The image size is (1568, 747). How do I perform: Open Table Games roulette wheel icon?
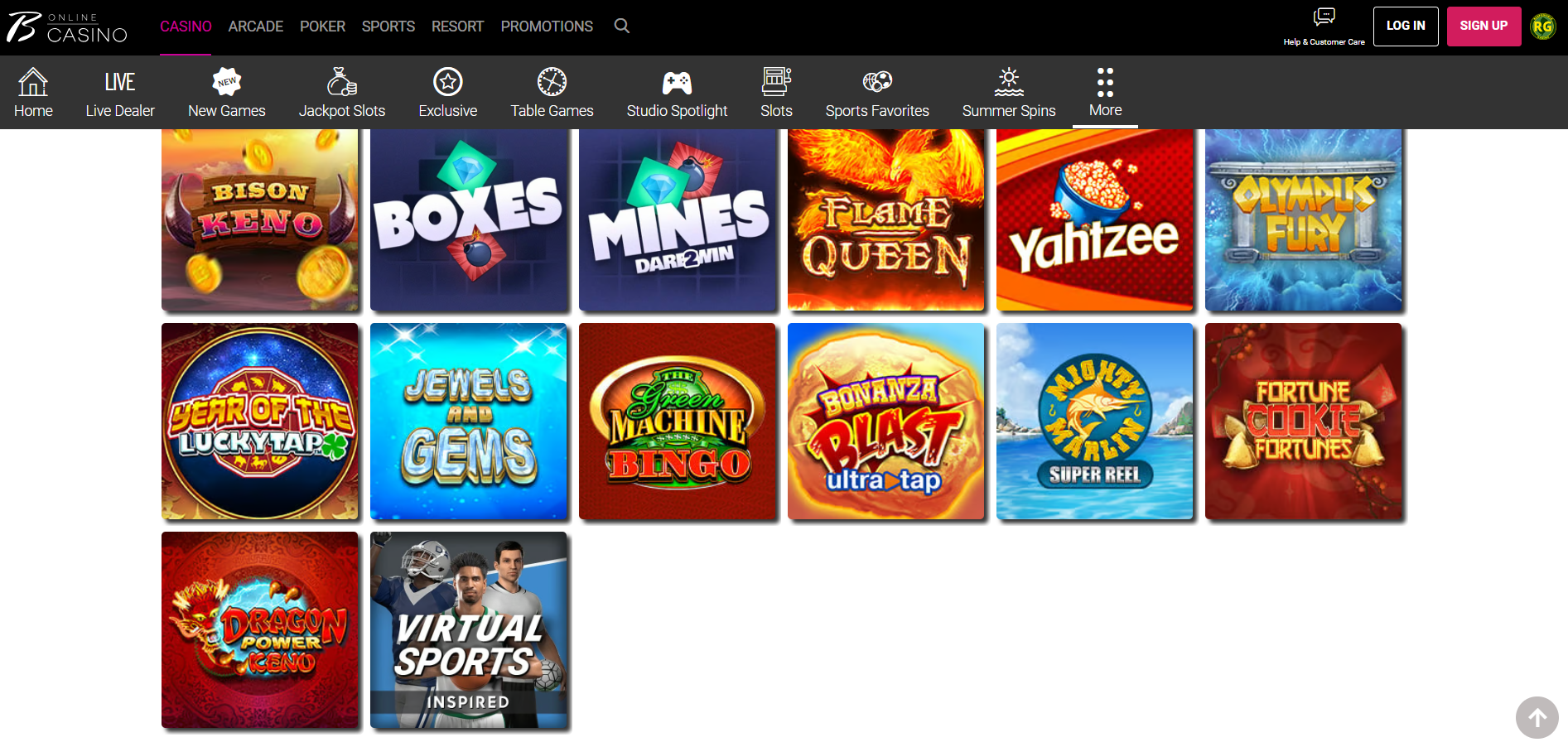click(552, 82)
